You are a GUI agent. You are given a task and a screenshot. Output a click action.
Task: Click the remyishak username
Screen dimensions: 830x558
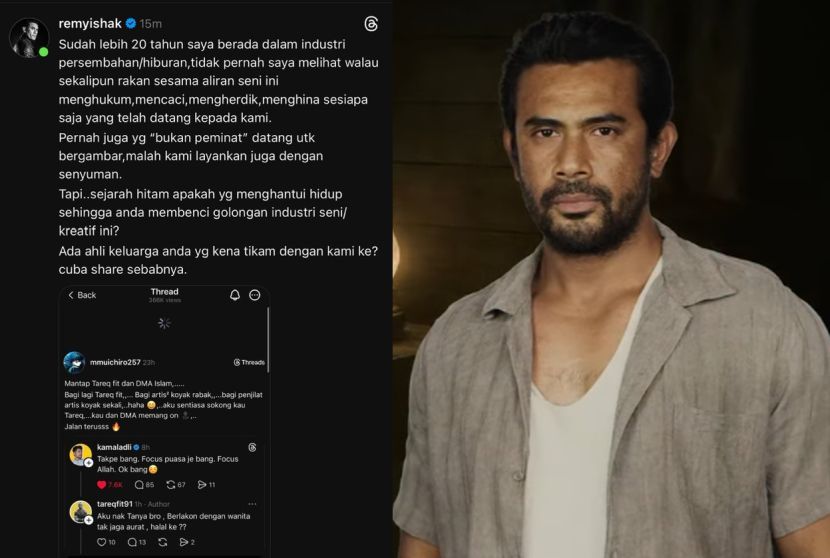90,23
